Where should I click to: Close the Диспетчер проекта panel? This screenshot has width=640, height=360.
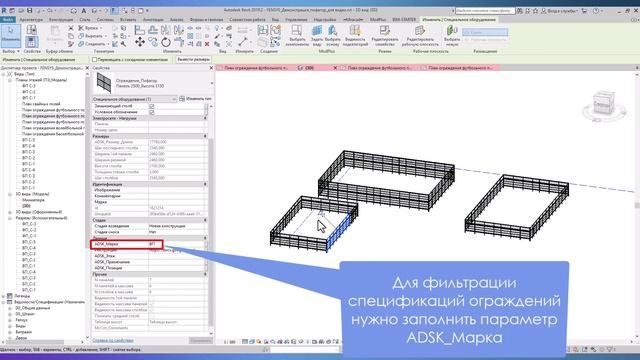[87, 68]
